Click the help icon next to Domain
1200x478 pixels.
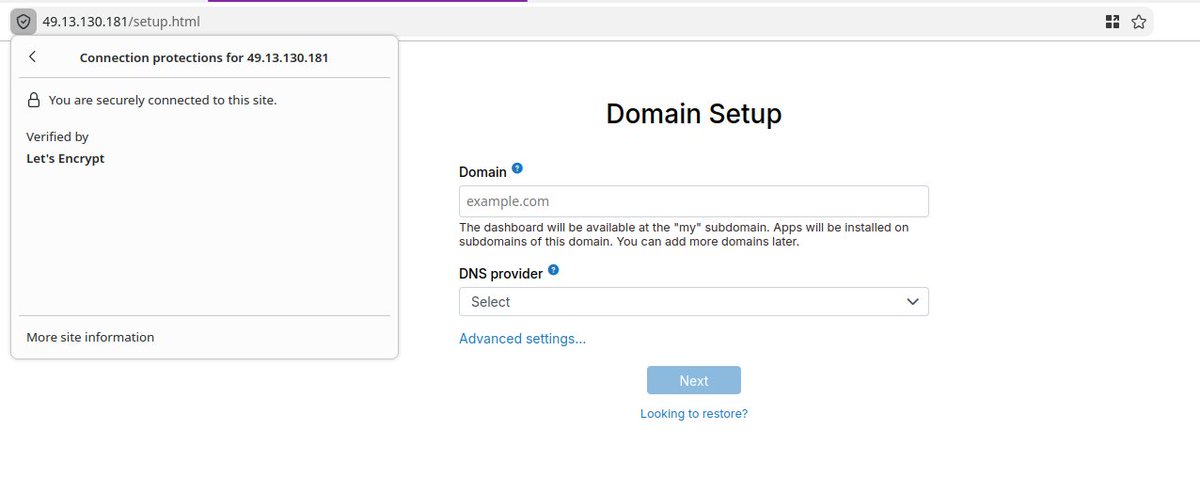pos(517,169)
